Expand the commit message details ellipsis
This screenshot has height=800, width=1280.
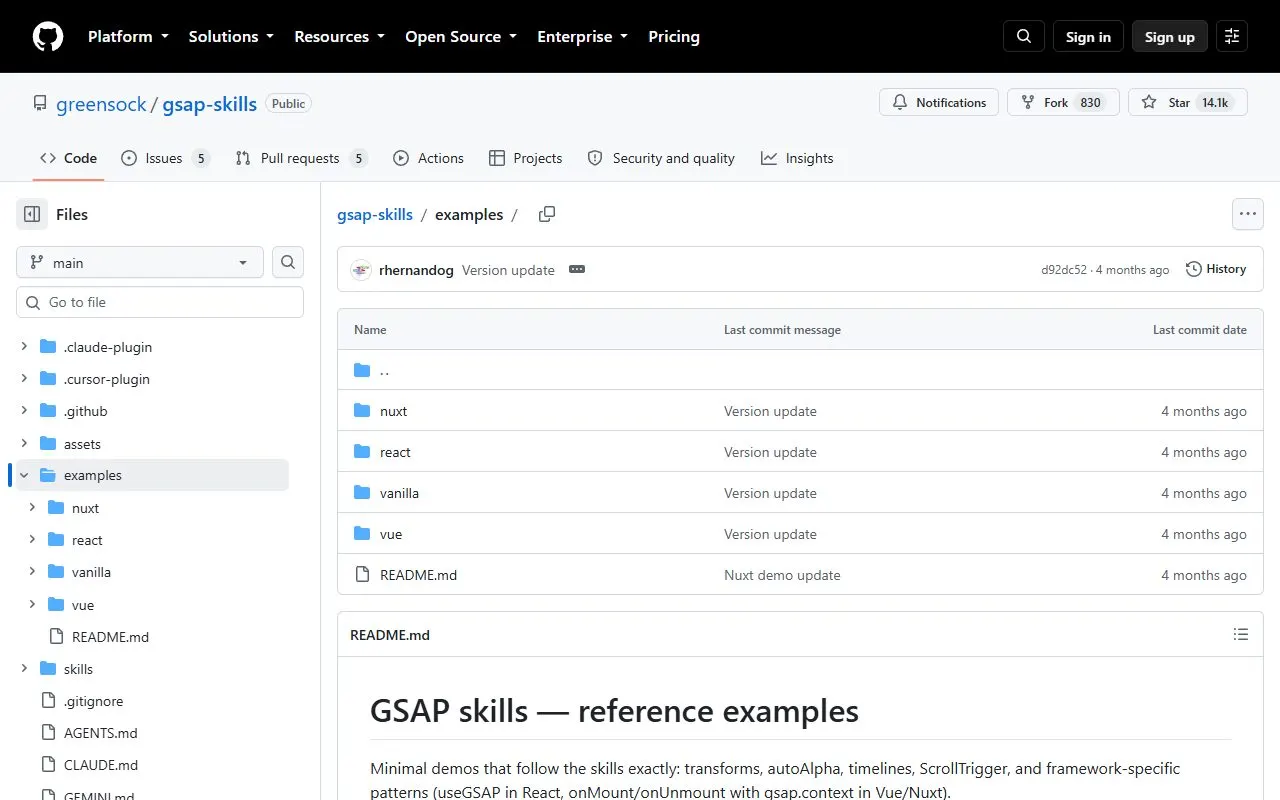(576, 270)
